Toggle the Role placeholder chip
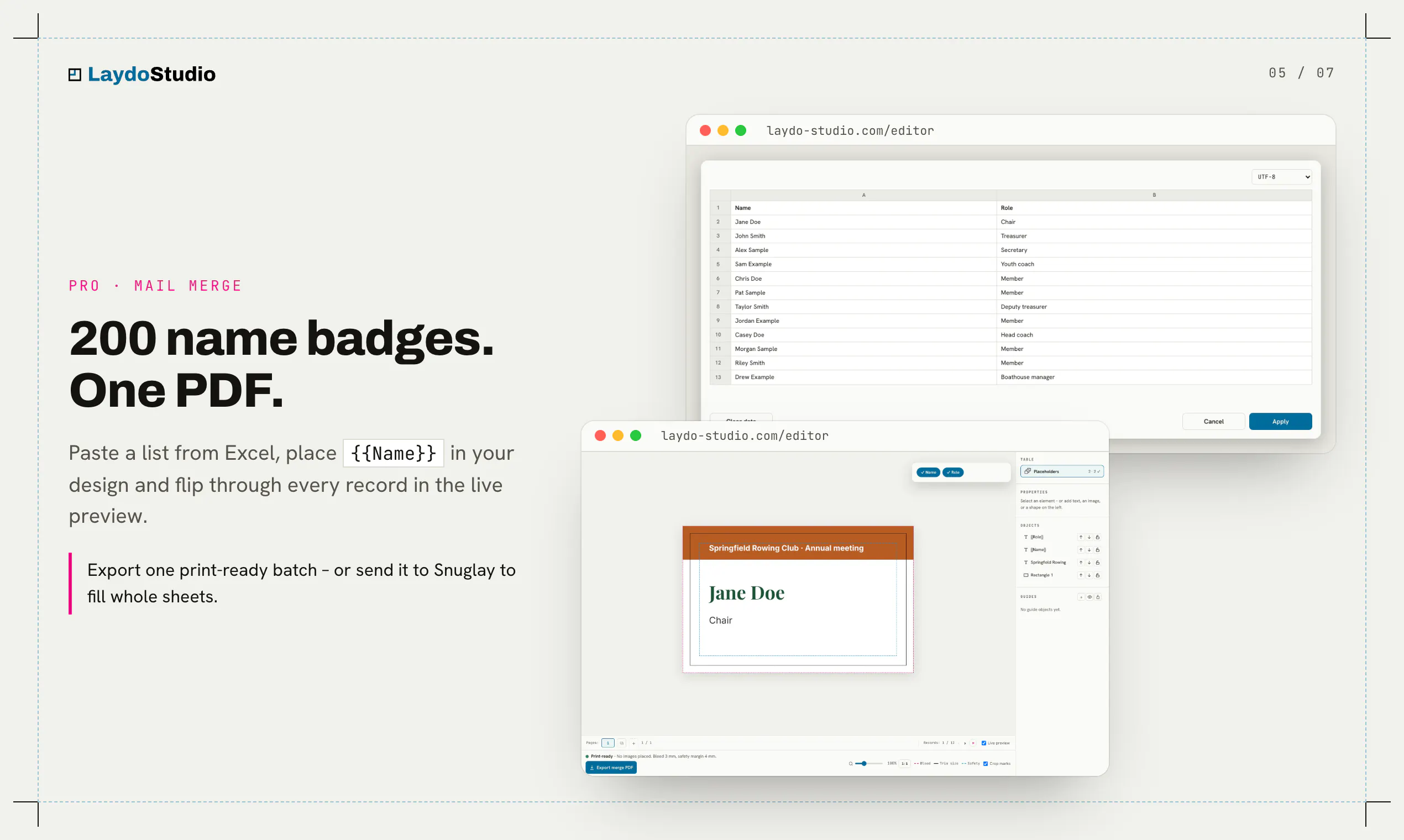The height and width of the screenshot is (840, 1404). 953,472
